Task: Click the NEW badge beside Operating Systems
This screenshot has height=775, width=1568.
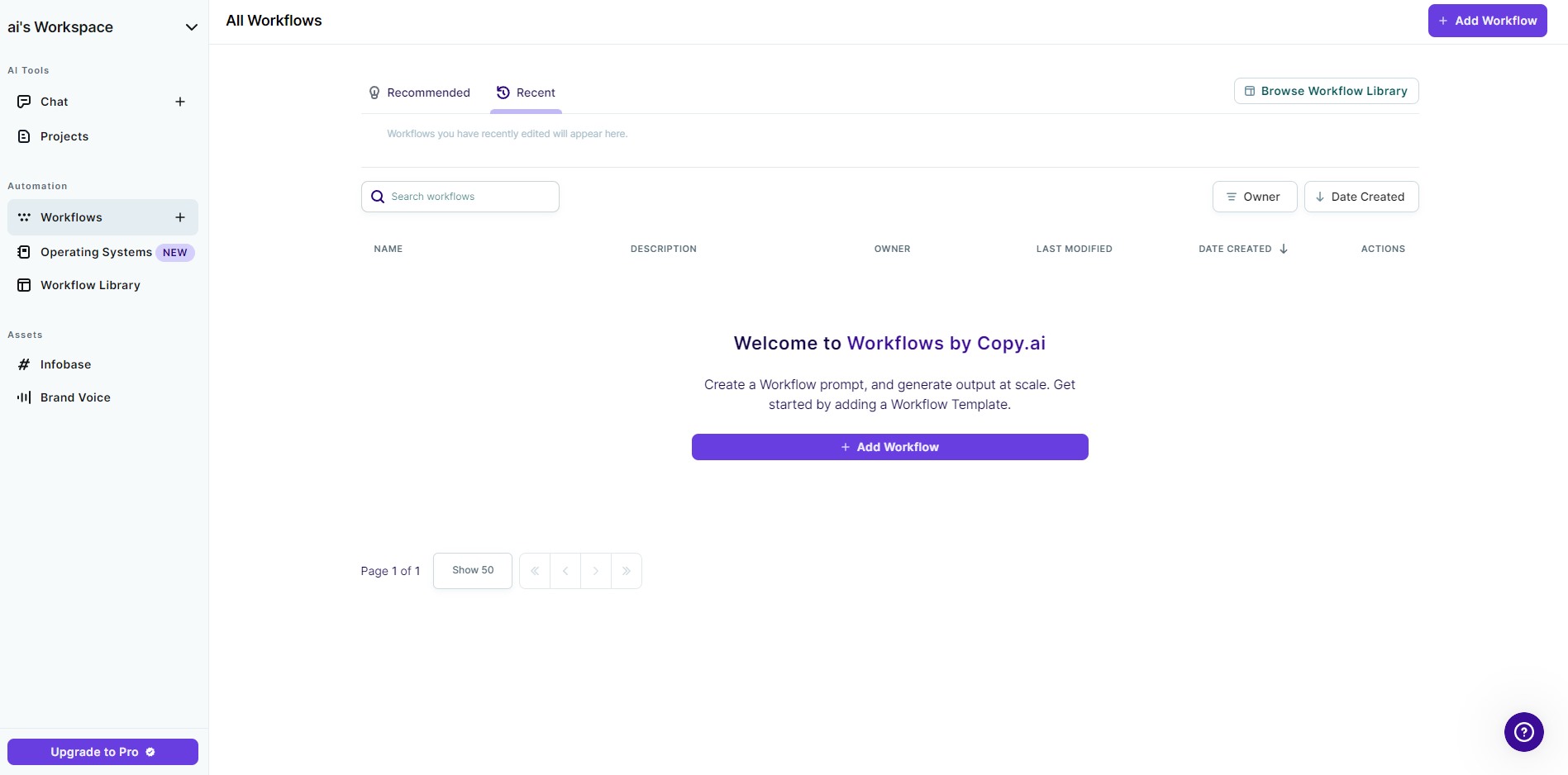Action: [175, 253]
